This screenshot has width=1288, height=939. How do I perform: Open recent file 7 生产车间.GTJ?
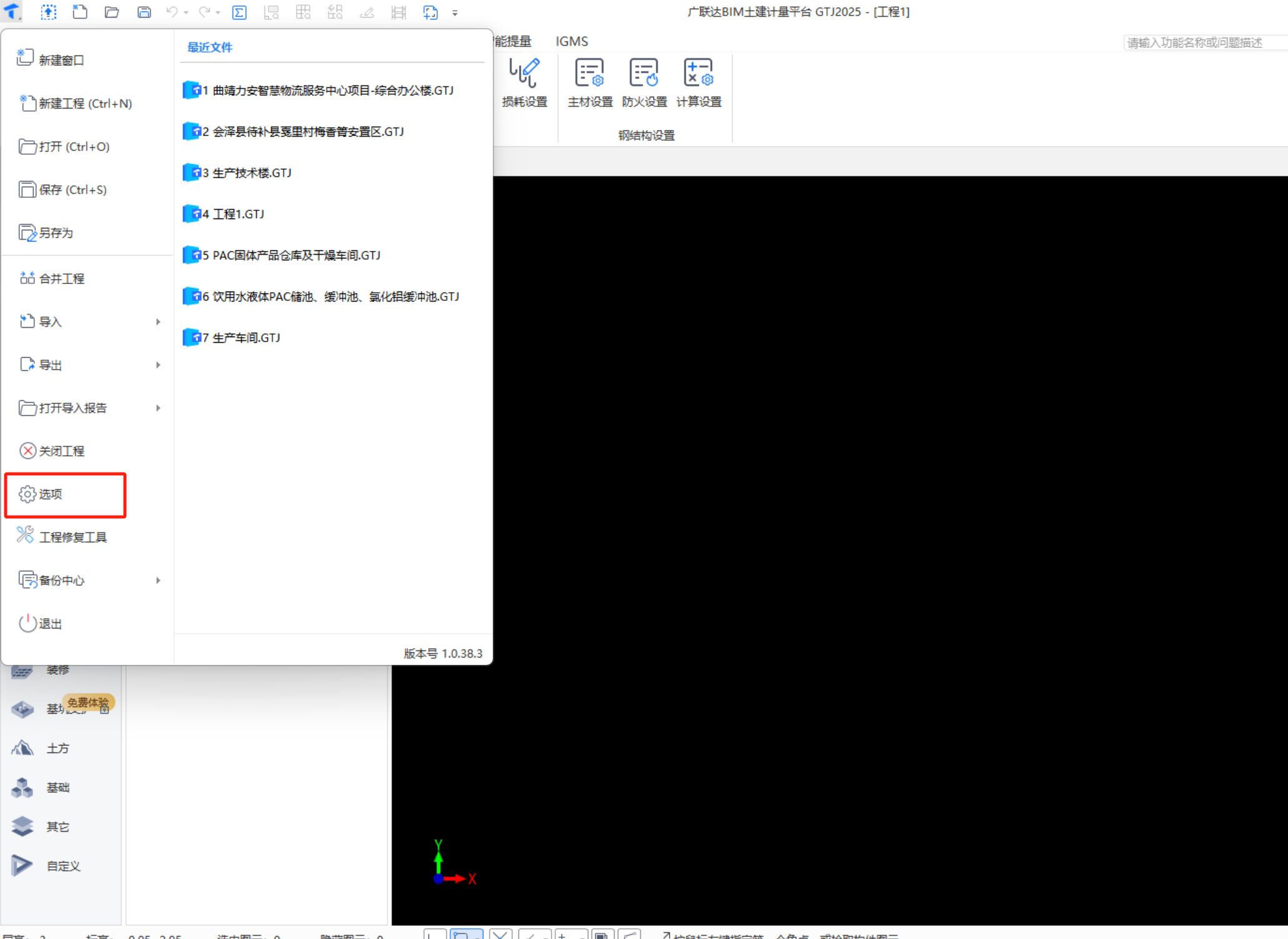pyautogui.click(x=232, y=338)
